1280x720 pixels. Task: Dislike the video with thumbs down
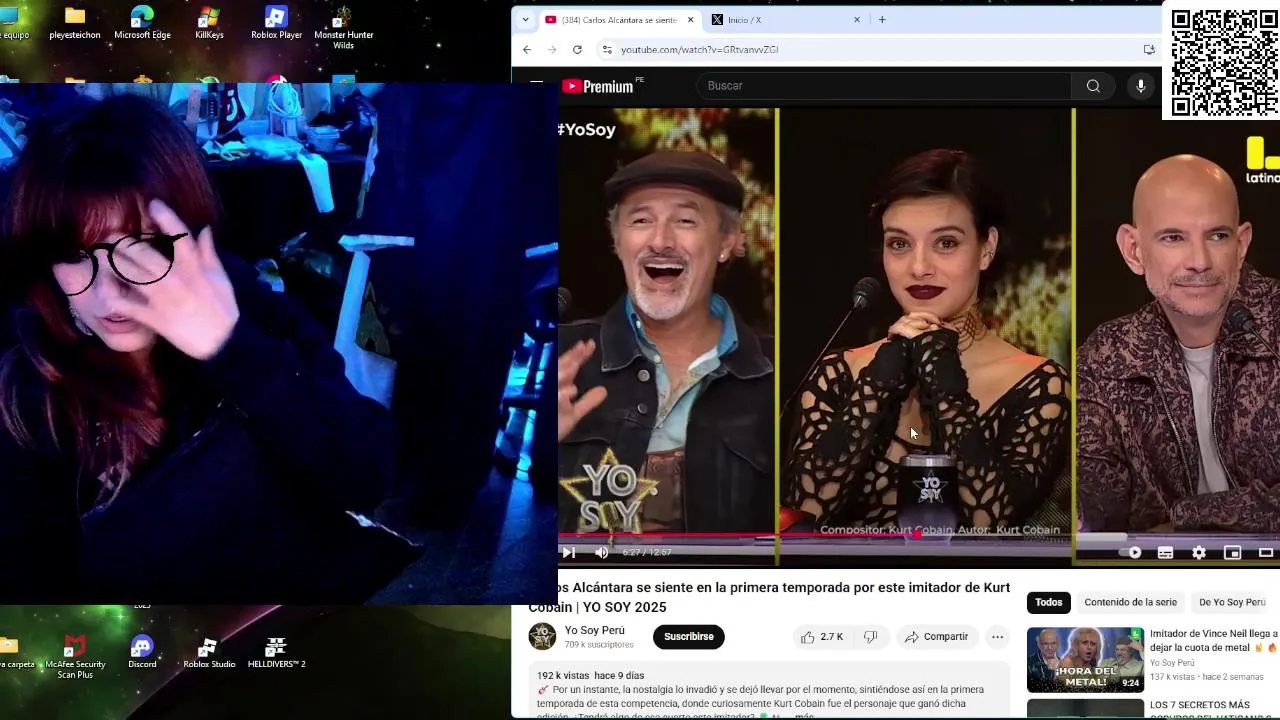point(870,637)
